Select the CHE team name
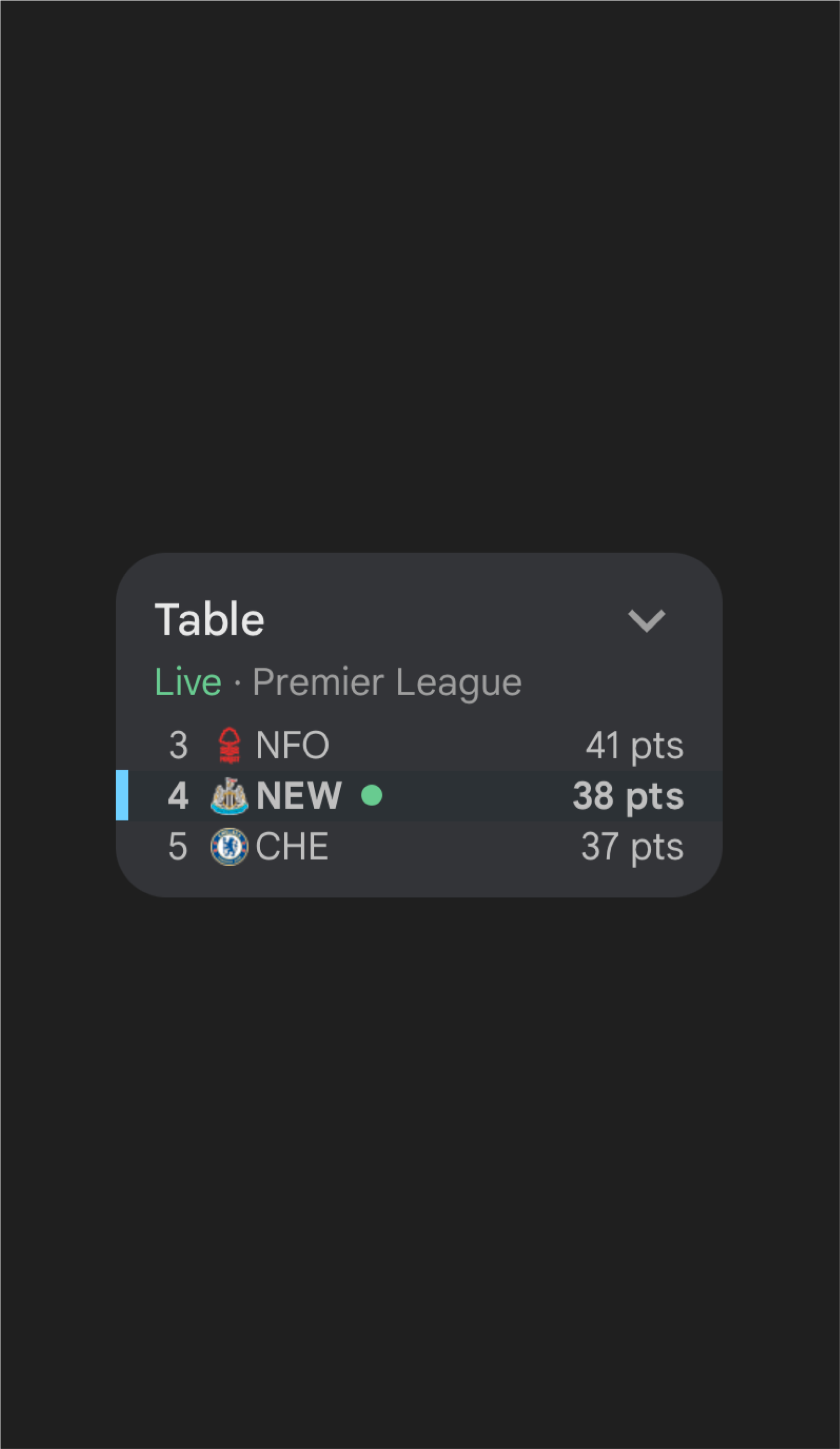Image resolution: width=840 pixels, height=1449 pixels. pos(291,847)
